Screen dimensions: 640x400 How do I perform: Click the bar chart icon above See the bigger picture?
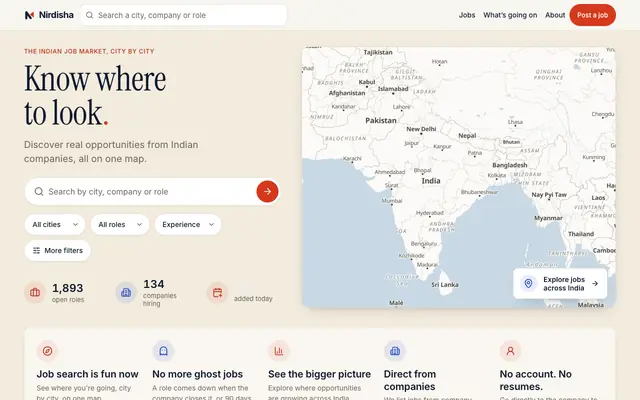click(x=279, y=351)
